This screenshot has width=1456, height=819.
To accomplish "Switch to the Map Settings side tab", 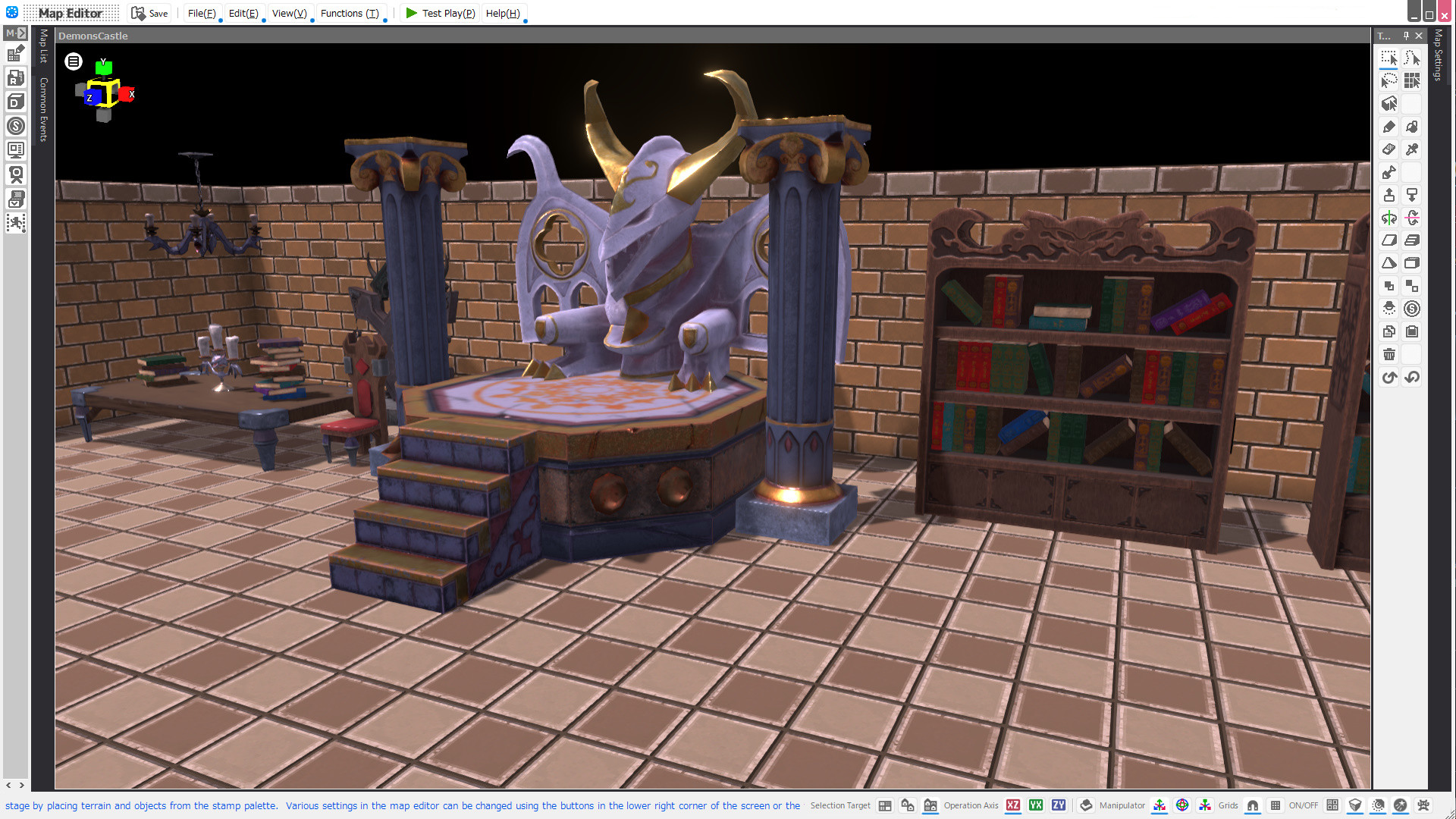I will pos(1439,57).
